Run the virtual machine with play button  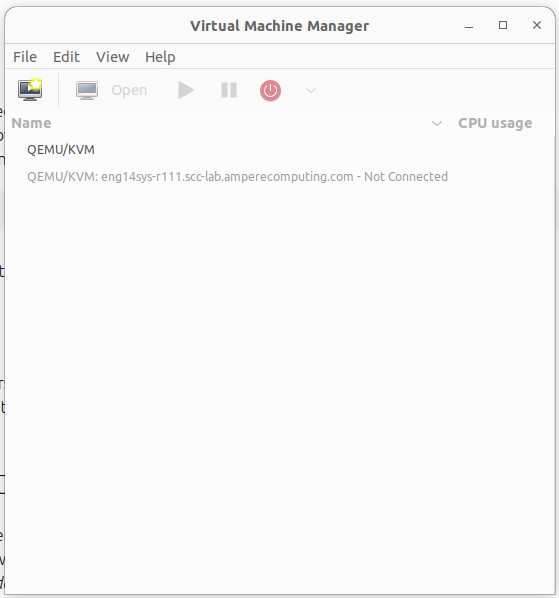pyautogui.click(x=186, y=90)
